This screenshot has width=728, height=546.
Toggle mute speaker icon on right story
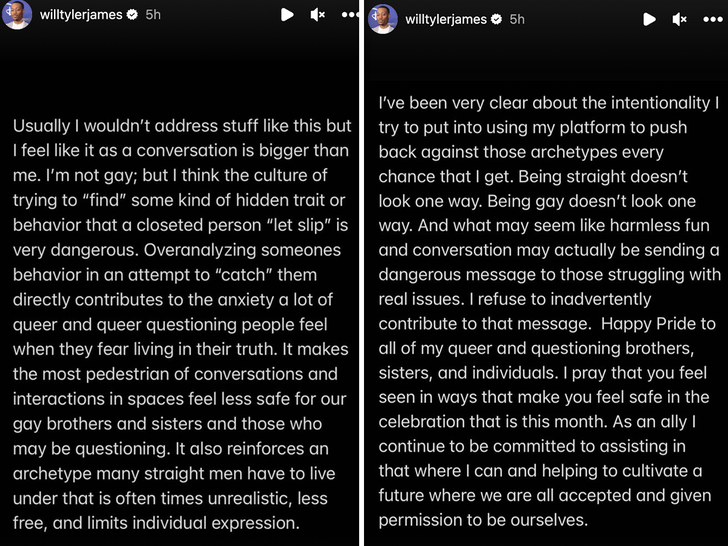tap(680, 18)
